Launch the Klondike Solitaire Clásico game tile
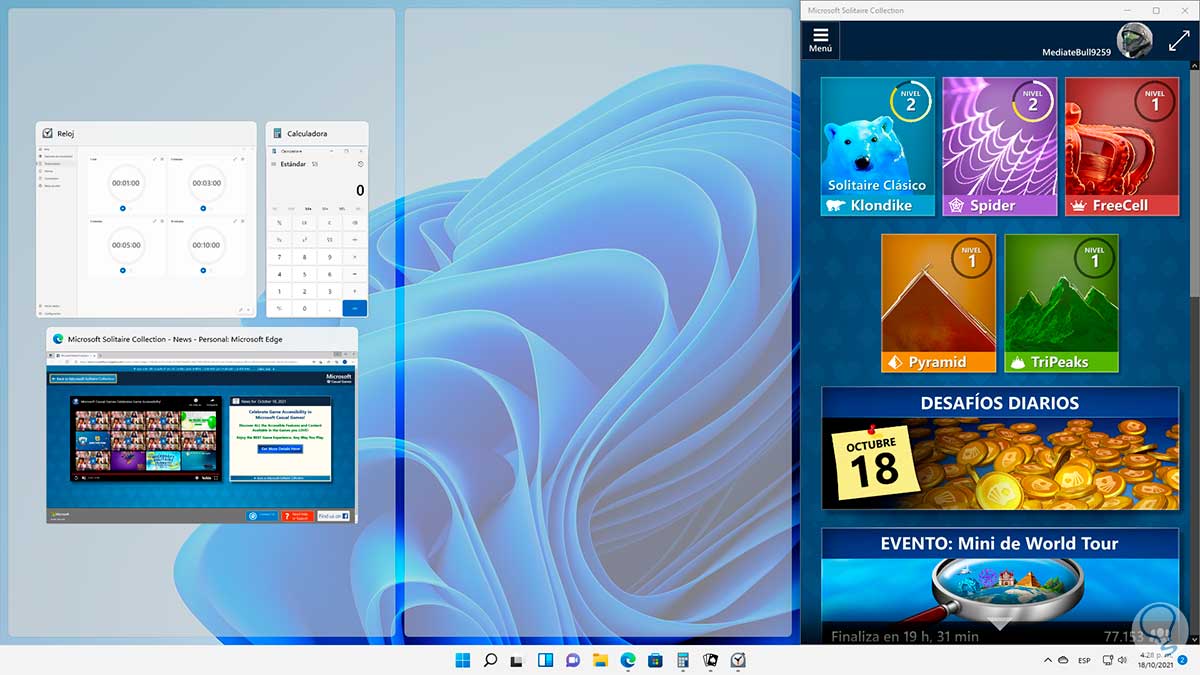The image size is (1200, 675). tap(878, 146)
